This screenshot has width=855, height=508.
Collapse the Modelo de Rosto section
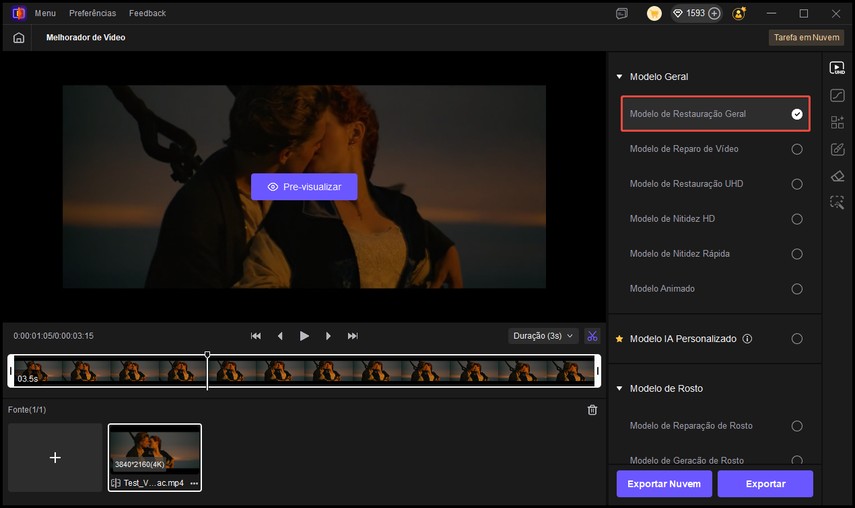click(619, 389)
